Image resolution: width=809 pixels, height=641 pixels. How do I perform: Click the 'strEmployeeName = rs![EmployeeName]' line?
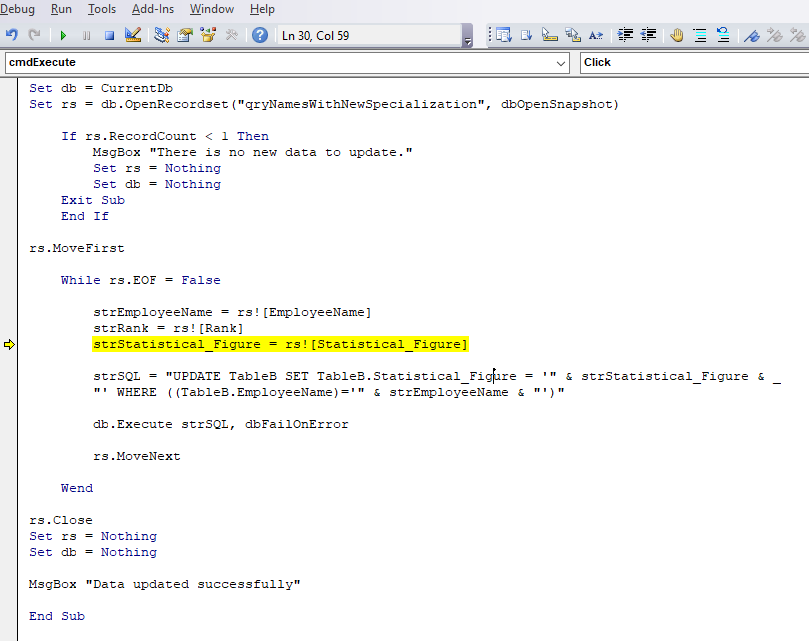click(x=232, y=312)
